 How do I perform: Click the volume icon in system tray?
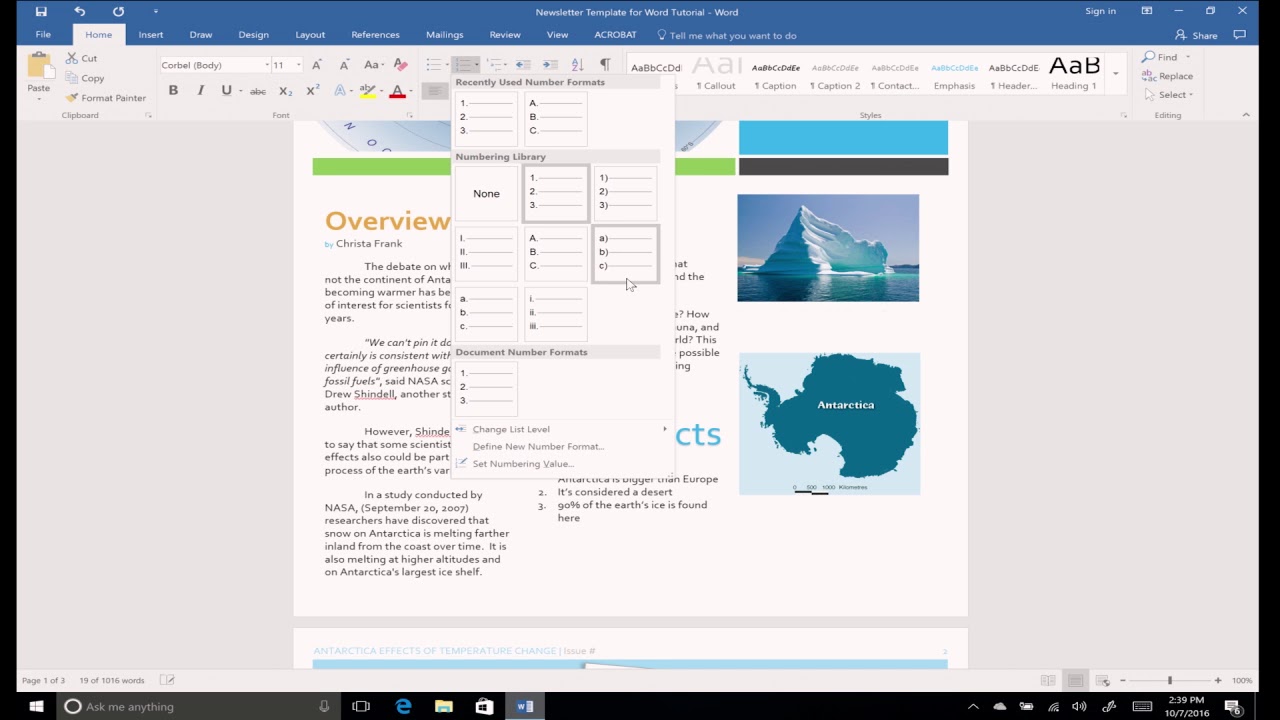click(x=1079, y=706)
